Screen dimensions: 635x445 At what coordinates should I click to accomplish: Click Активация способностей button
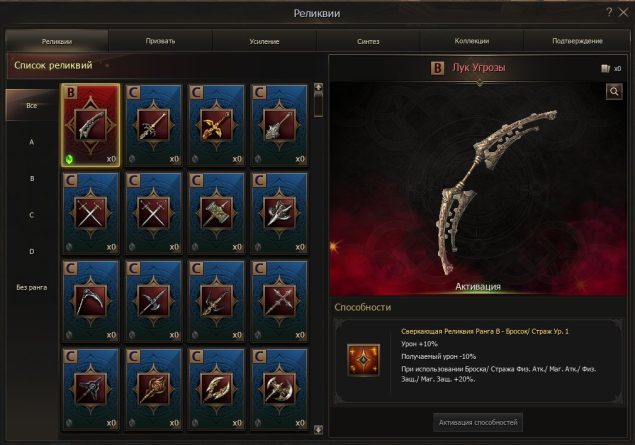(x=478, y=422)
